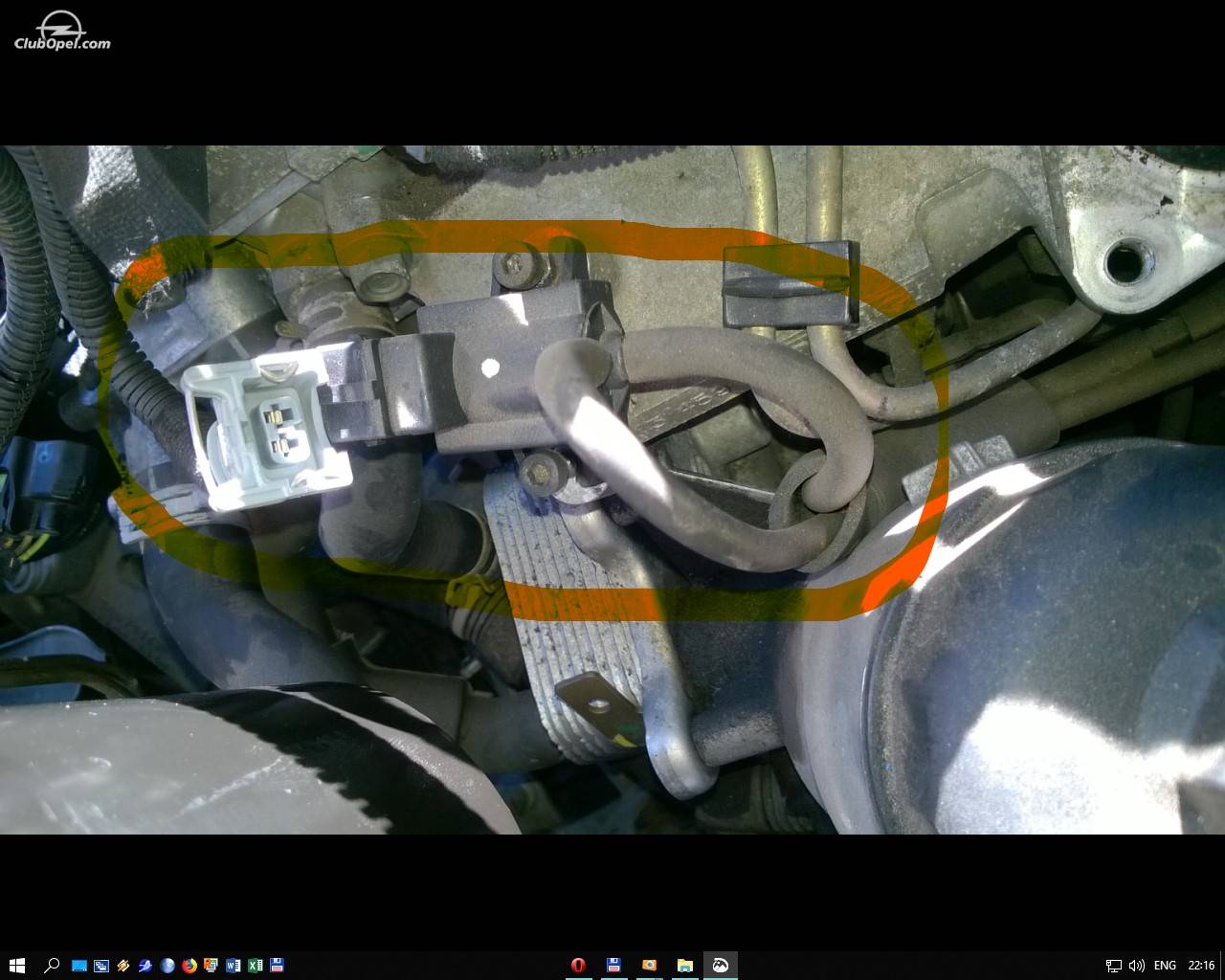The image size is (1225, 980).
Task: Launch the blue winged pinned app
Action: point(145,966)
